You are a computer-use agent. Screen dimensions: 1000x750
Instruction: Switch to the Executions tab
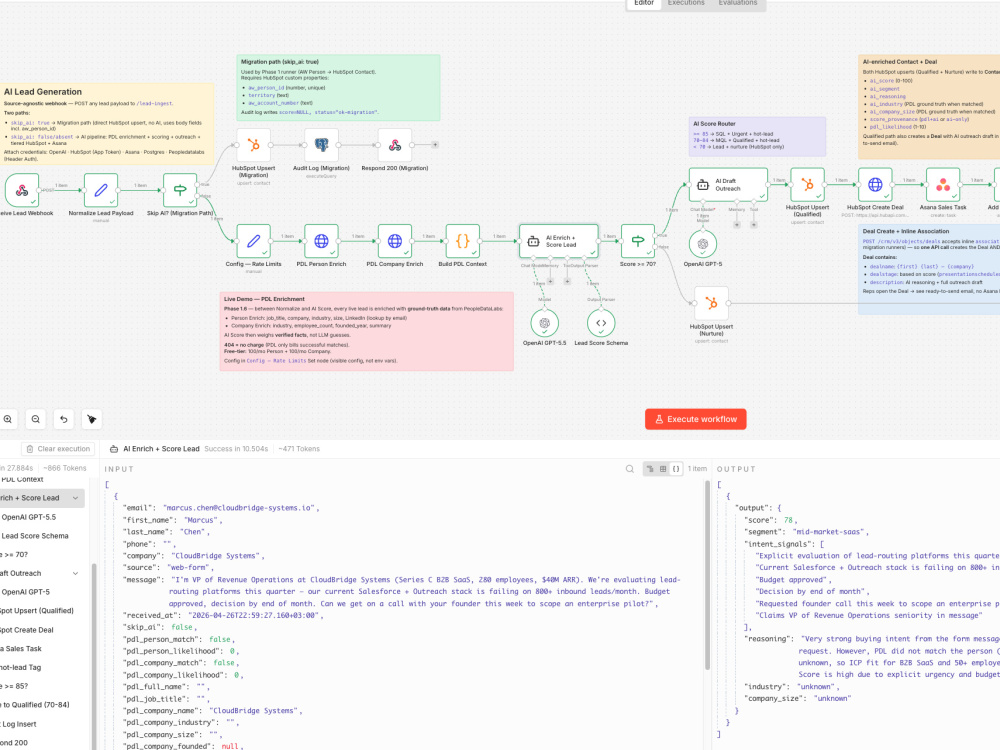pyautogui.click(x=686, y=3)
